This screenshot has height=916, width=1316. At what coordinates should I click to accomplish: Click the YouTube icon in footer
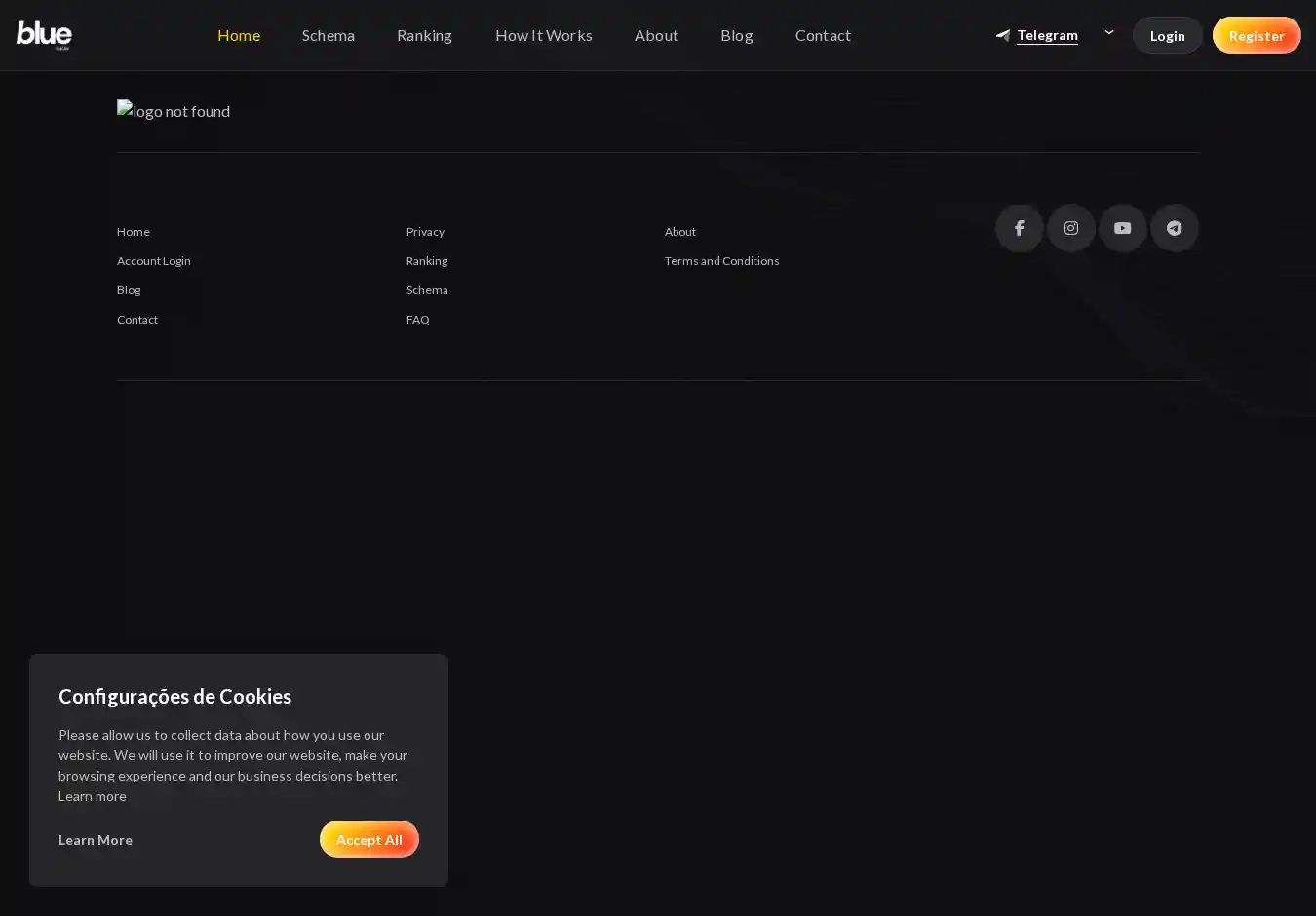tap(1122, 228)
